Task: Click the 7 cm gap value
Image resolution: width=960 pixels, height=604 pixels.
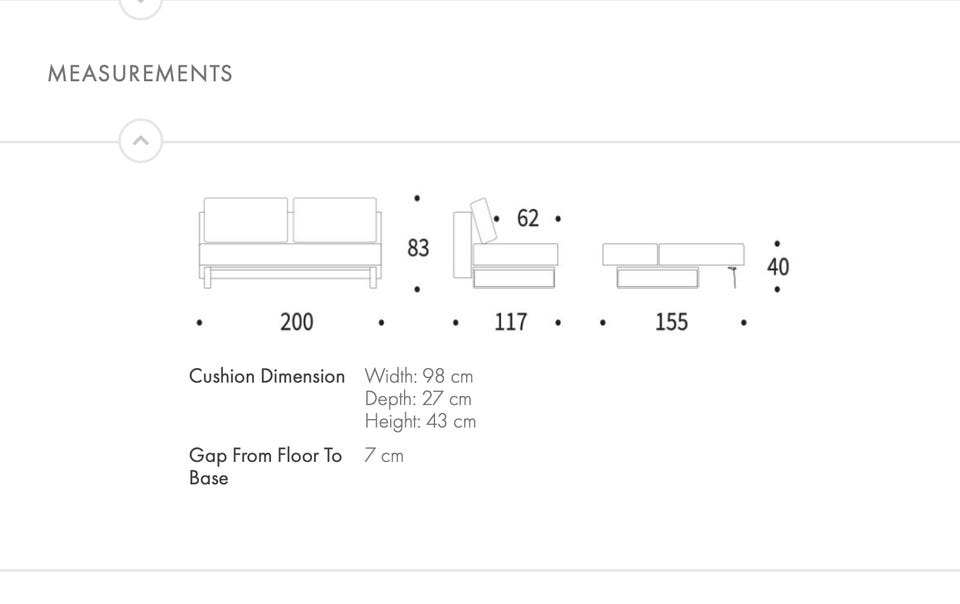Action: 384,455
